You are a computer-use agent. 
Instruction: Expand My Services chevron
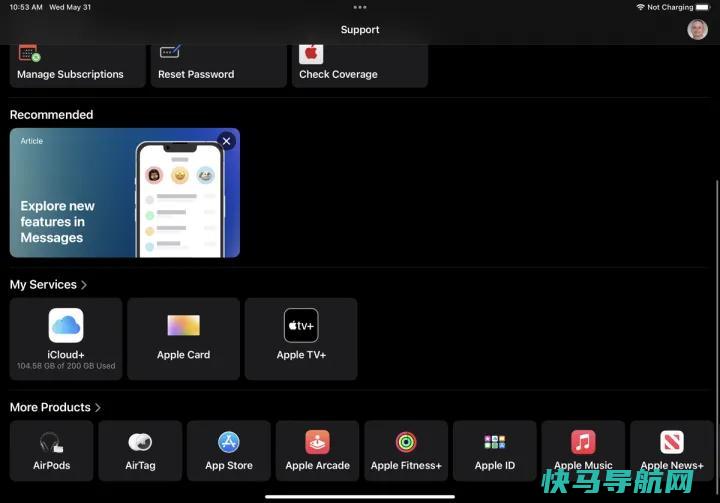[84, 285]
